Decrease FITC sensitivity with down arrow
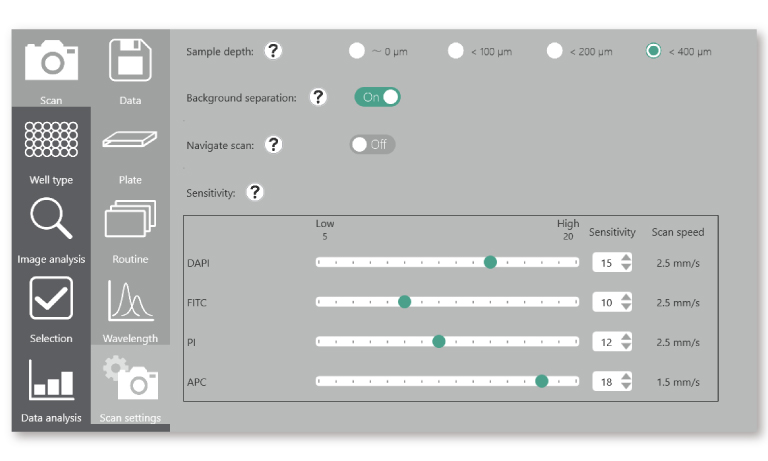The image size is (768, 461). pyautogui.click(x=627, y=307)
